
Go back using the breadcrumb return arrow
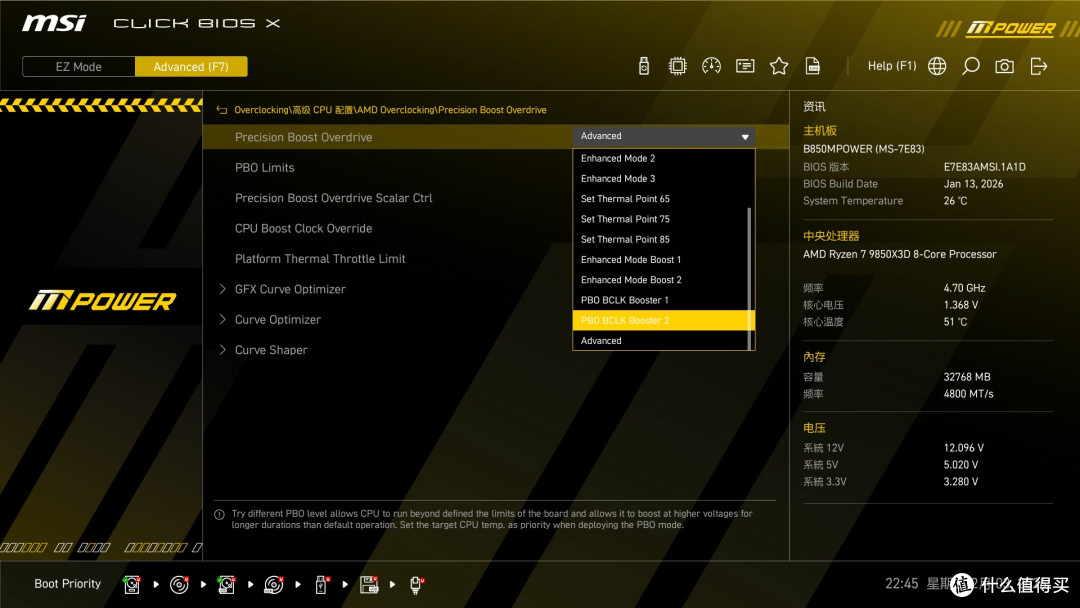pos(221,110)
